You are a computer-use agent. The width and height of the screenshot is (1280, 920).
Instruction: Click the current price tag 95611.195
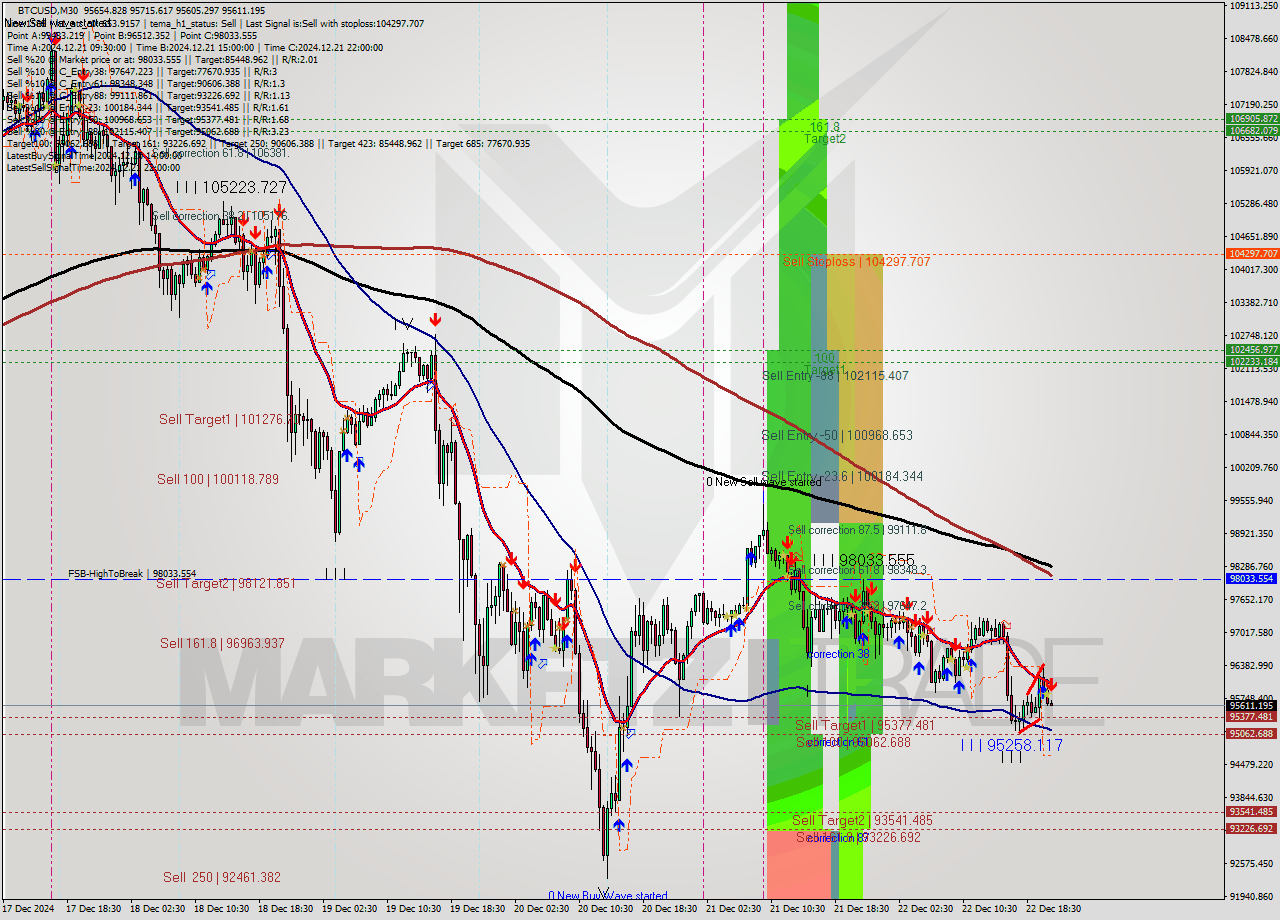[1253, 706]
